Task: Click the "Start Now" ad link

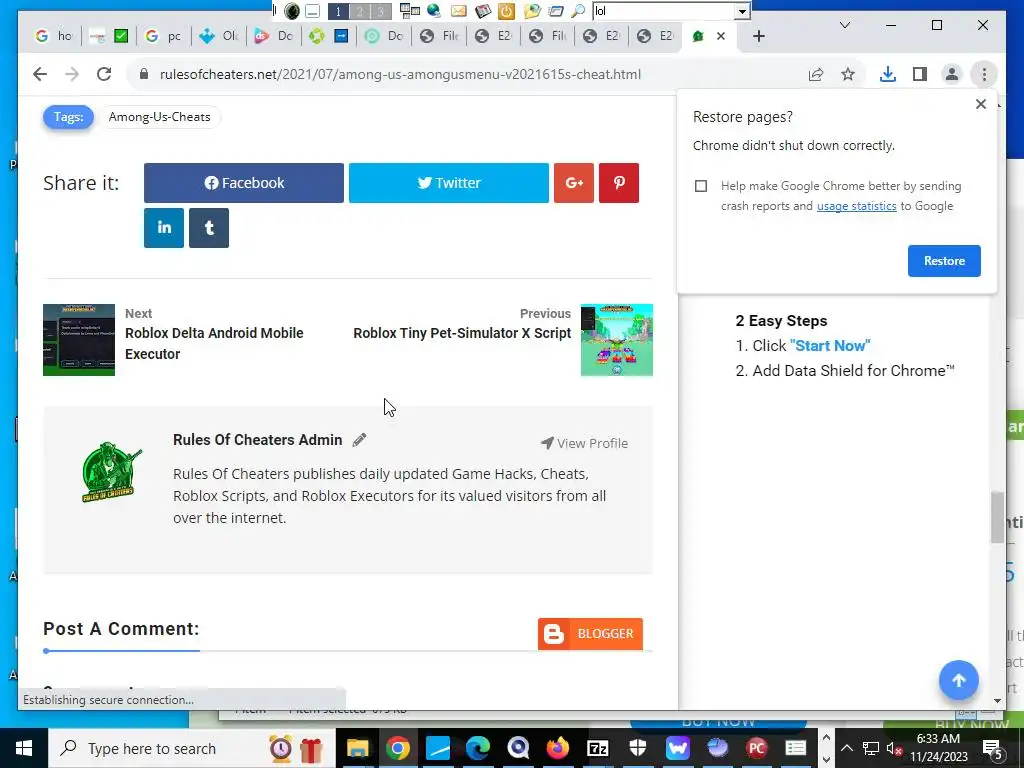Action: (x=830, y=345)
